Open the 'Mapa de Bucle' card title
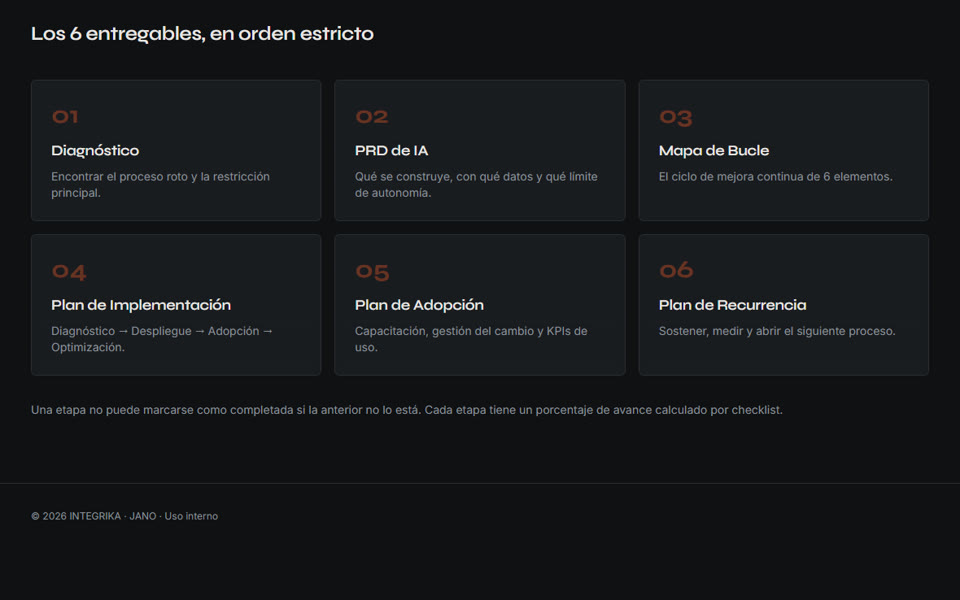Screen dimensions: 960x600 point(714,151)
